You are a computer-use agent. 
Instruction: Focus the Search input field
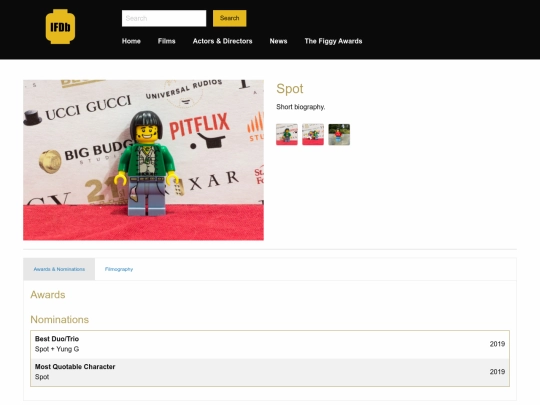point(164,18)
